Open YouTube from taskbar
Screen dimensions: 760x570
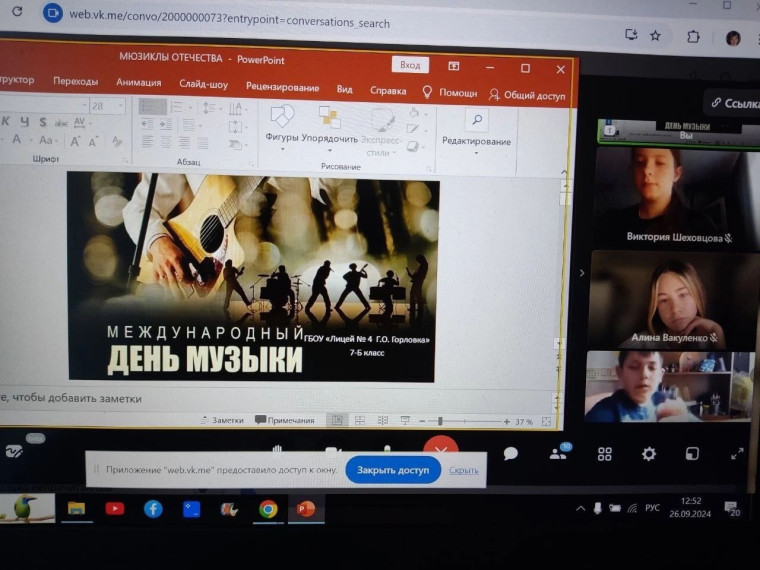[114, 508]
